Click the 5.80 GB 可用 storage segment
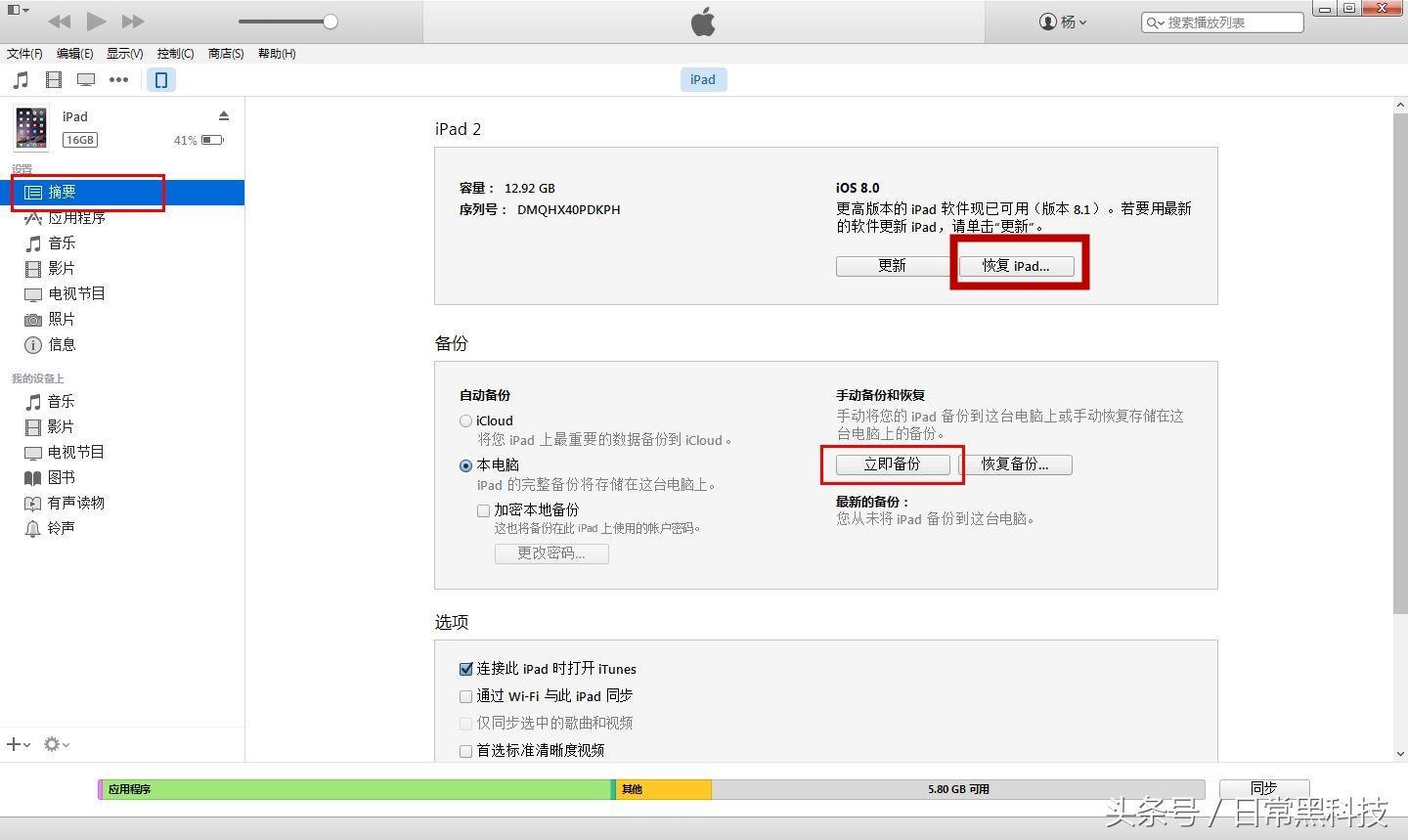Viewport: 1408px width, 840px height. pyautogui.click(x=958, y=789)
